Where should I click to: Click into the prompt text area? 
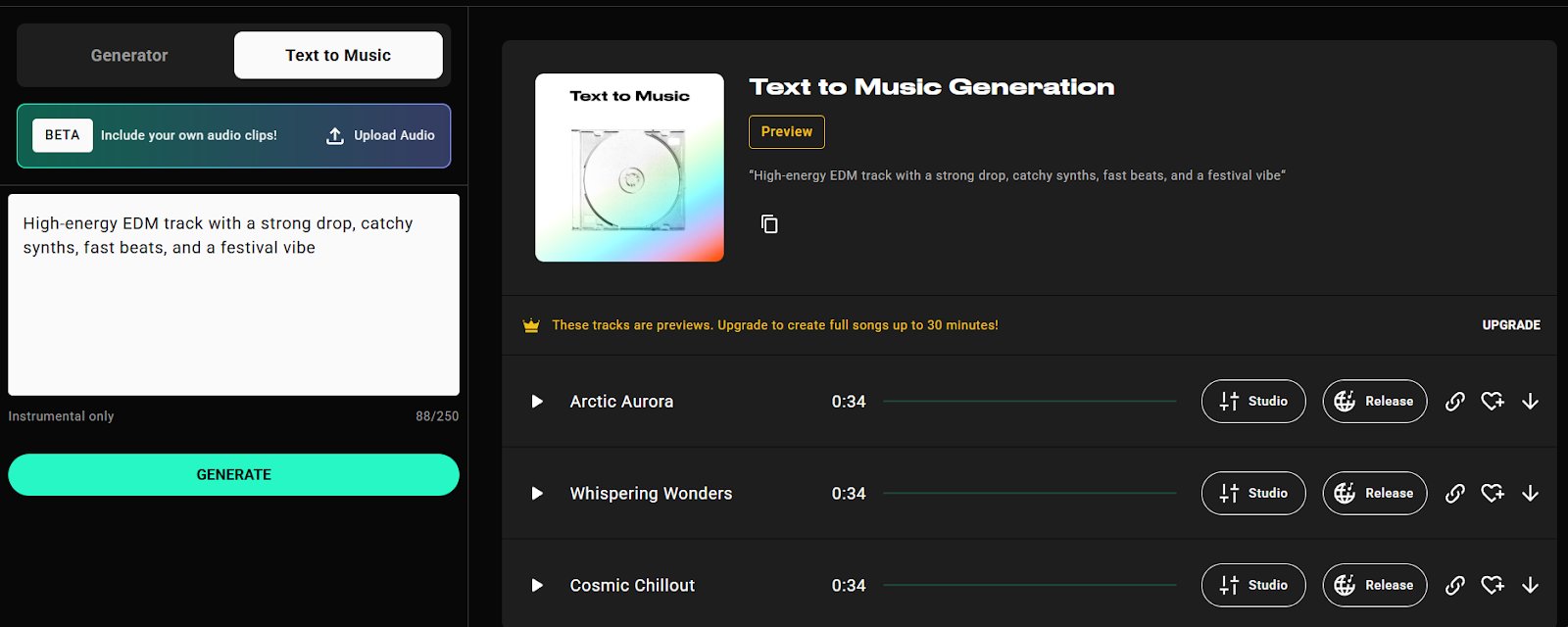click(x=233, y=295)
